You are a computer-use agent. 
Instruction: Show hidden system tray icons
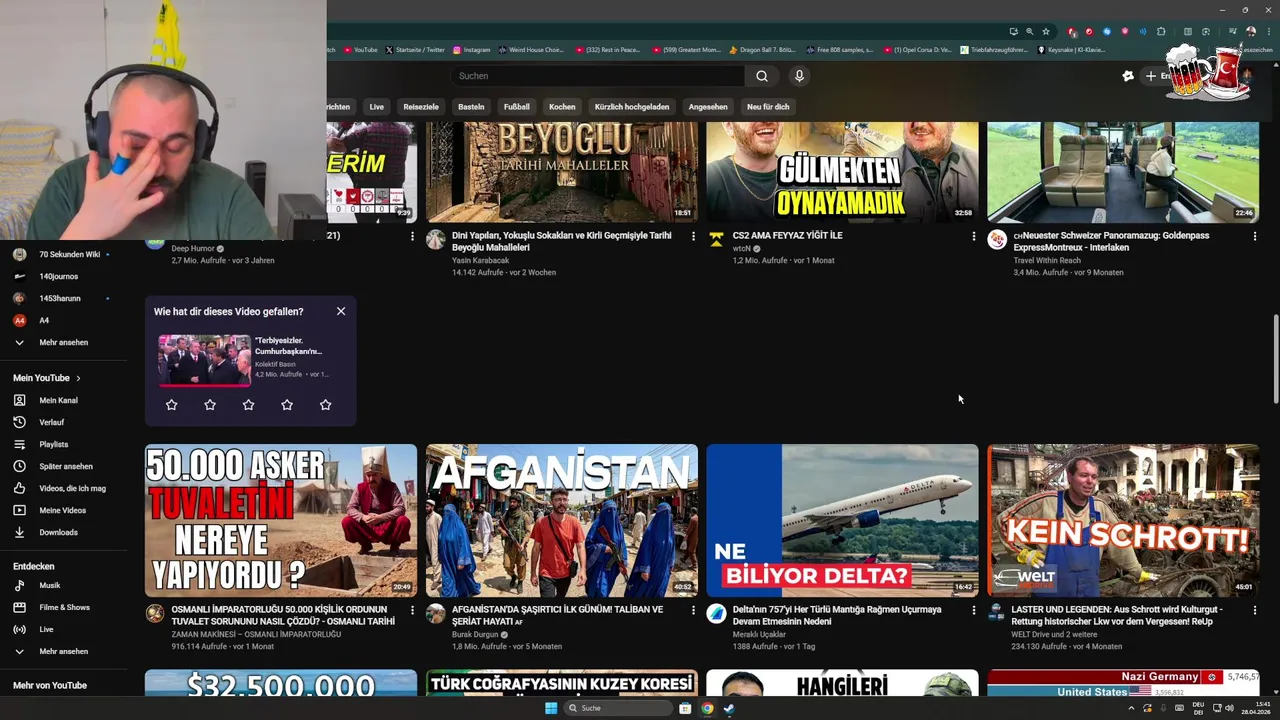click(x=1132, y=708)
